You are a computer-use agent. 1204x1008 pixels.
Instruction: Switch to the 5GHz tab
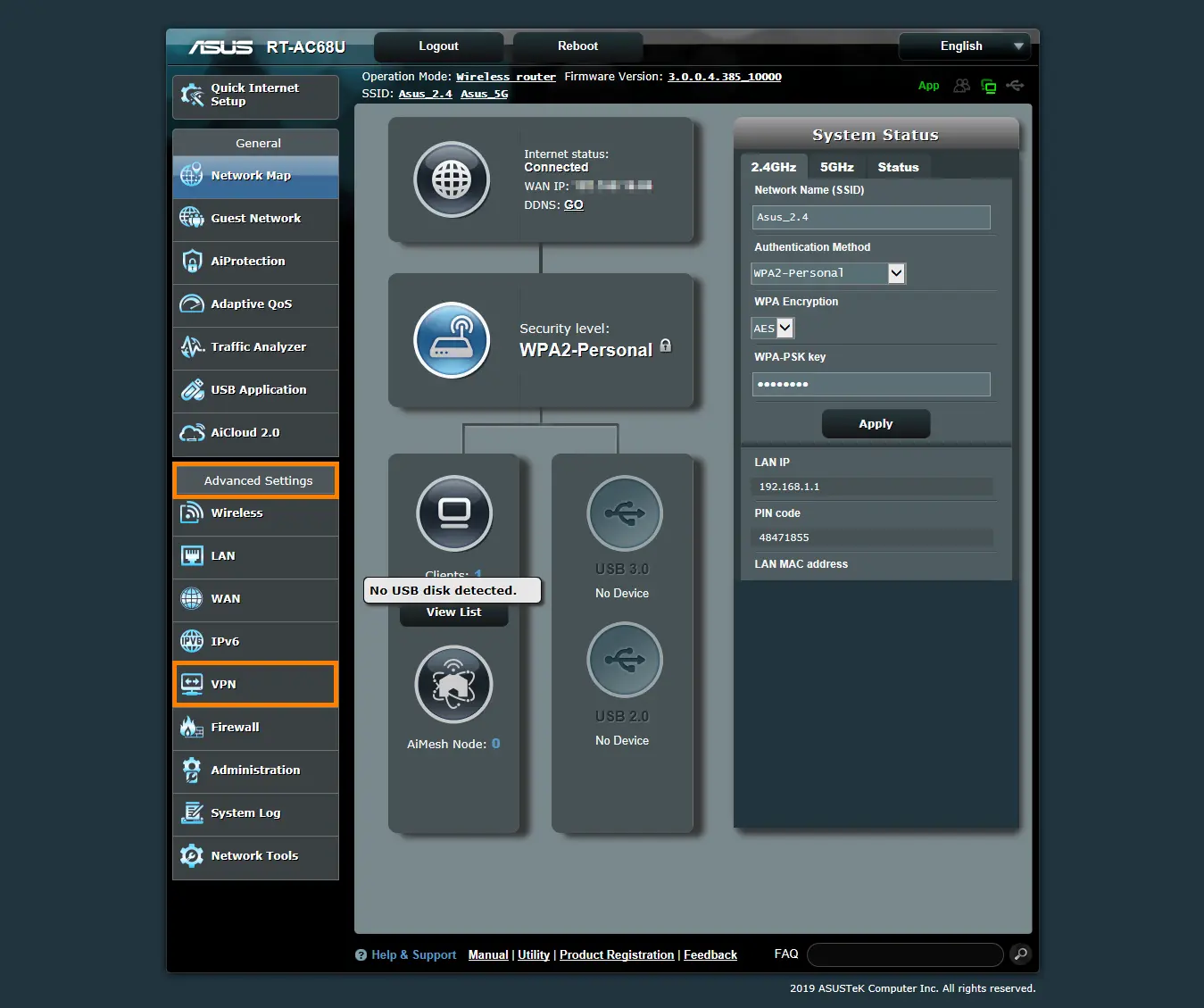point(837,167)
